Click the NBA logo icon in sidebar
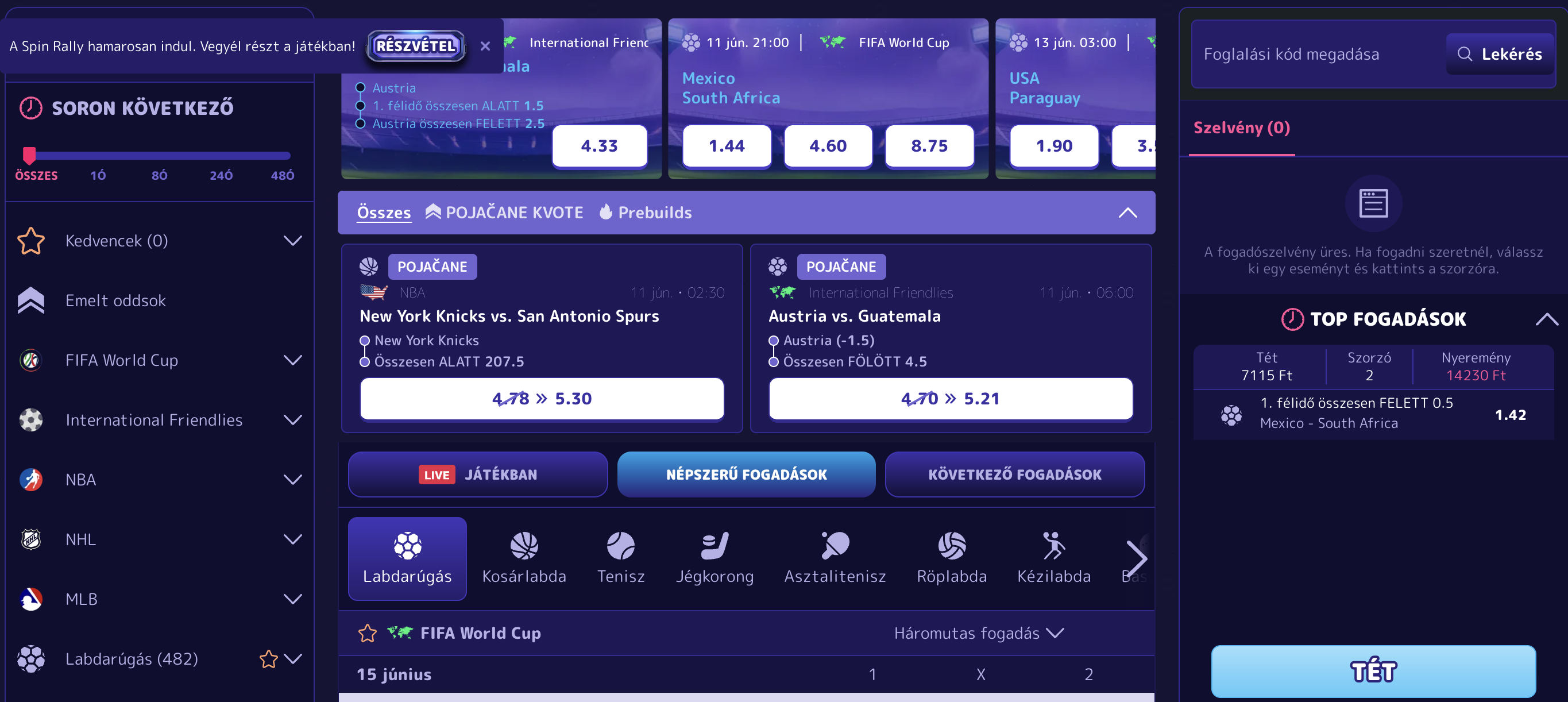 (31, 479)
